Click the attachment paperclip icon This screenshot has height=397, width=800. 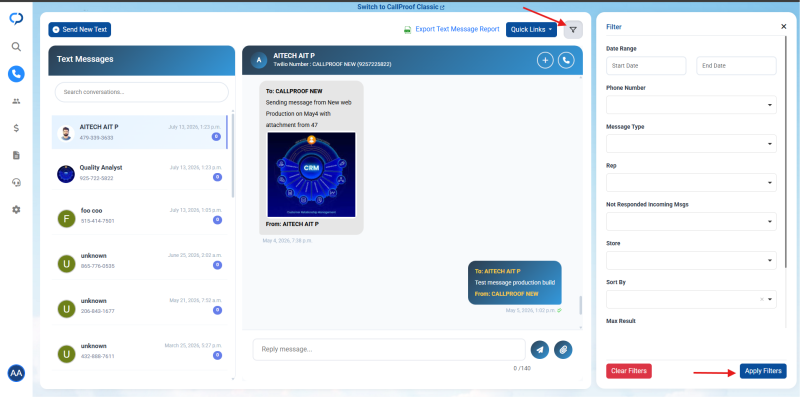coord(563,350)
